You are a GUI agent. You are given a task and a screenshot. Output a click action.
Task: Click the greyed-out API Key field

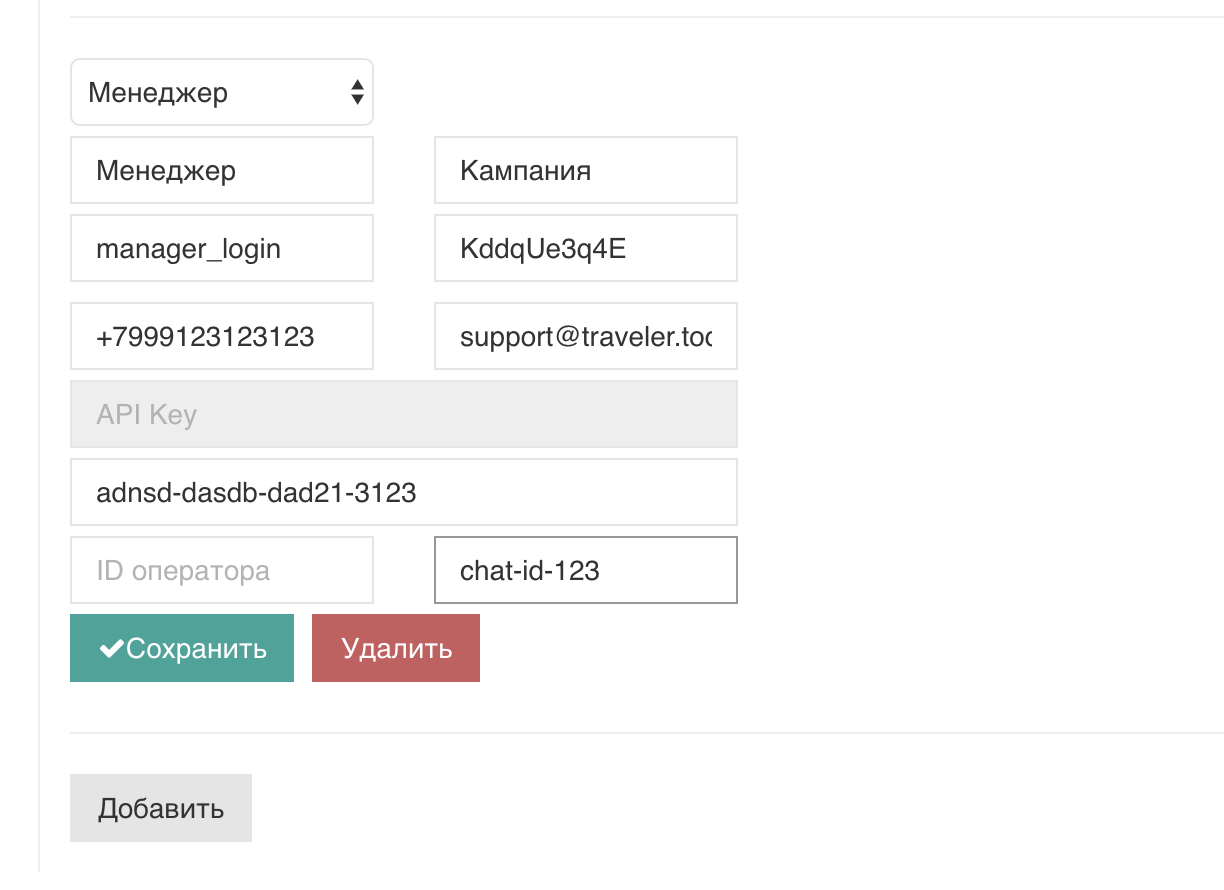click(x=403, y=414)
